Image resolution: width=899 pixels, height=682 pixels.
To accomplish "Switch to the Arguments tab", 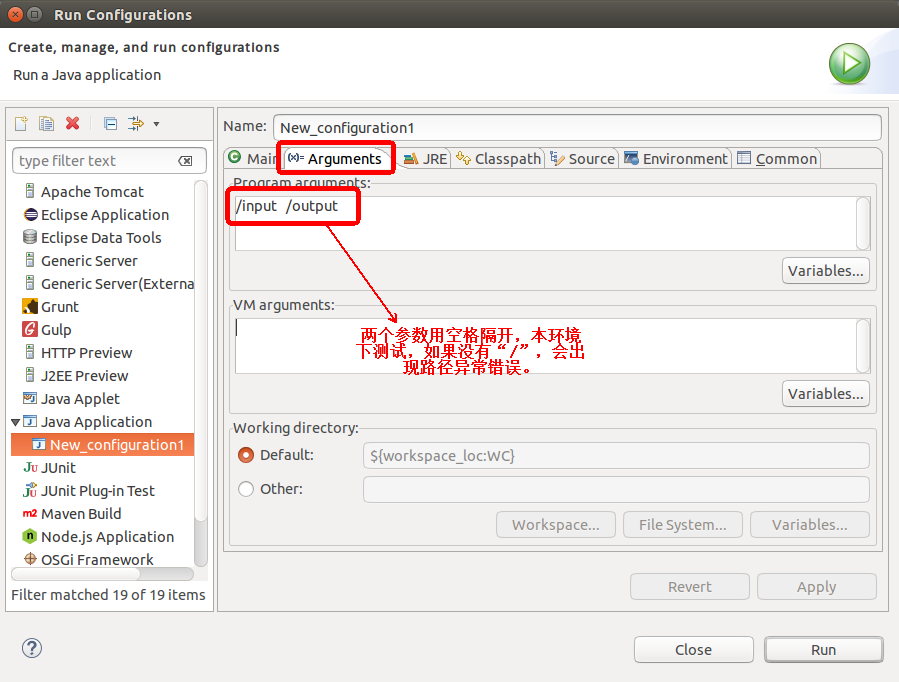I will coord(336,159).
